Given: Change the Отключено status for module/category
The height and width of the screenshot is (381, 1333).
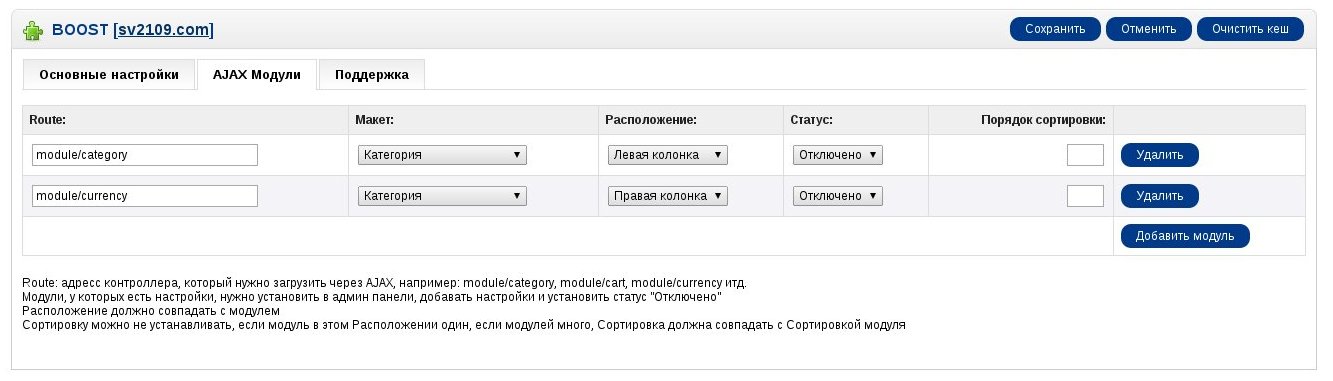Looking at the screenshot, I should tap(838, 155).
